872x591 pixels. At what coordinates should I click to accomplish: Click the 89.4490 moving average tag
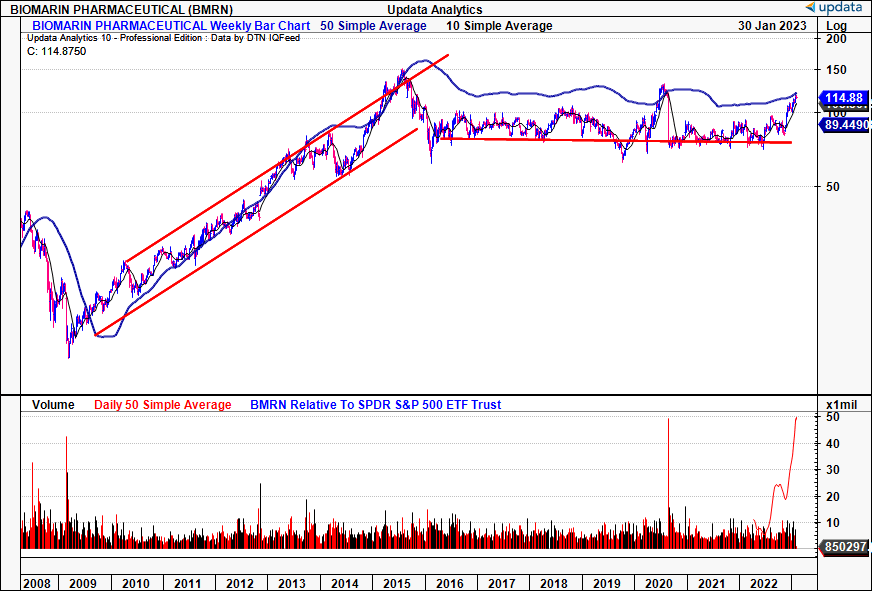tap(845, 125)
